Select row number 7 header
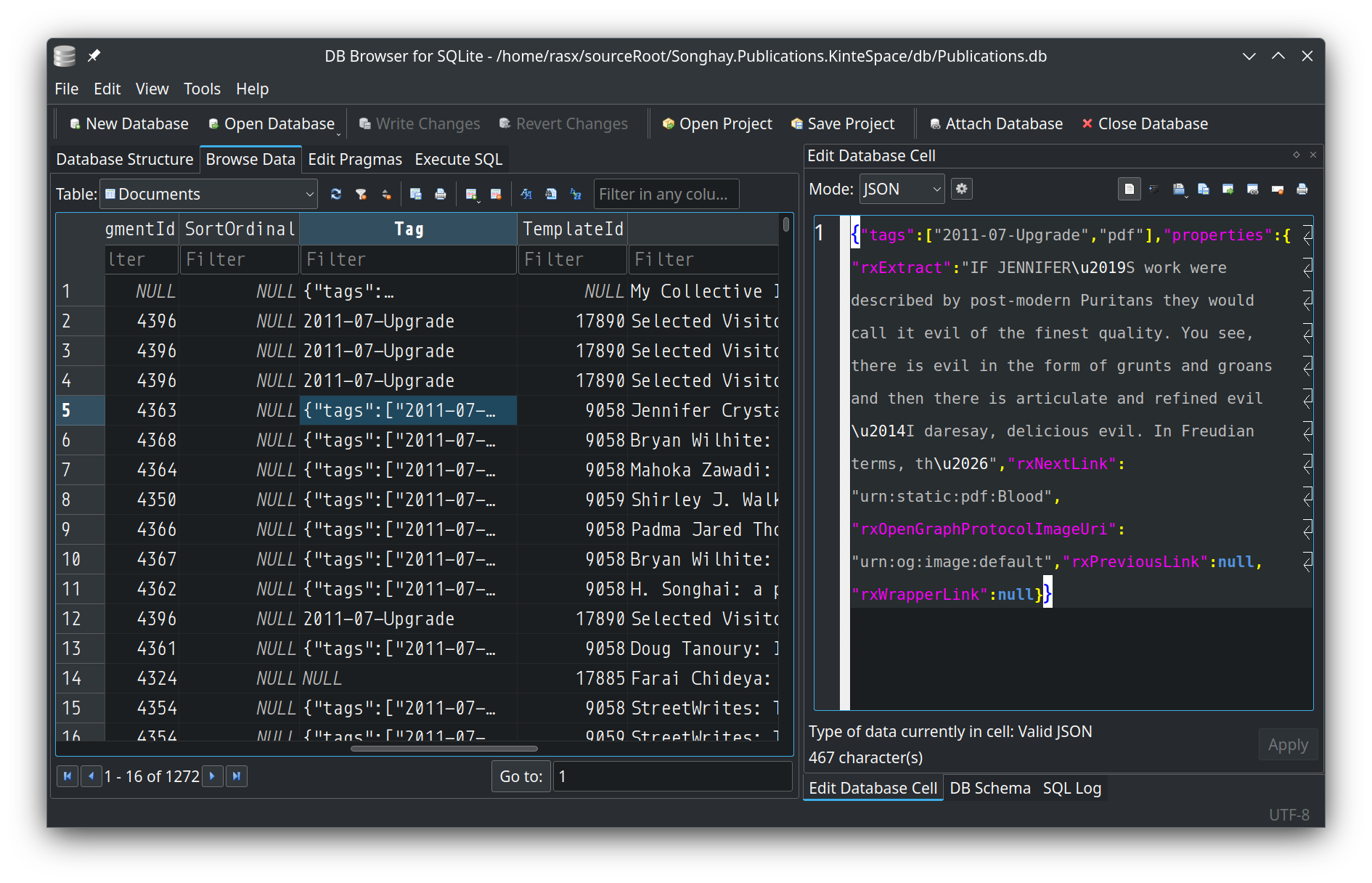The image size is (1372, 883). [x=81, y=470]
